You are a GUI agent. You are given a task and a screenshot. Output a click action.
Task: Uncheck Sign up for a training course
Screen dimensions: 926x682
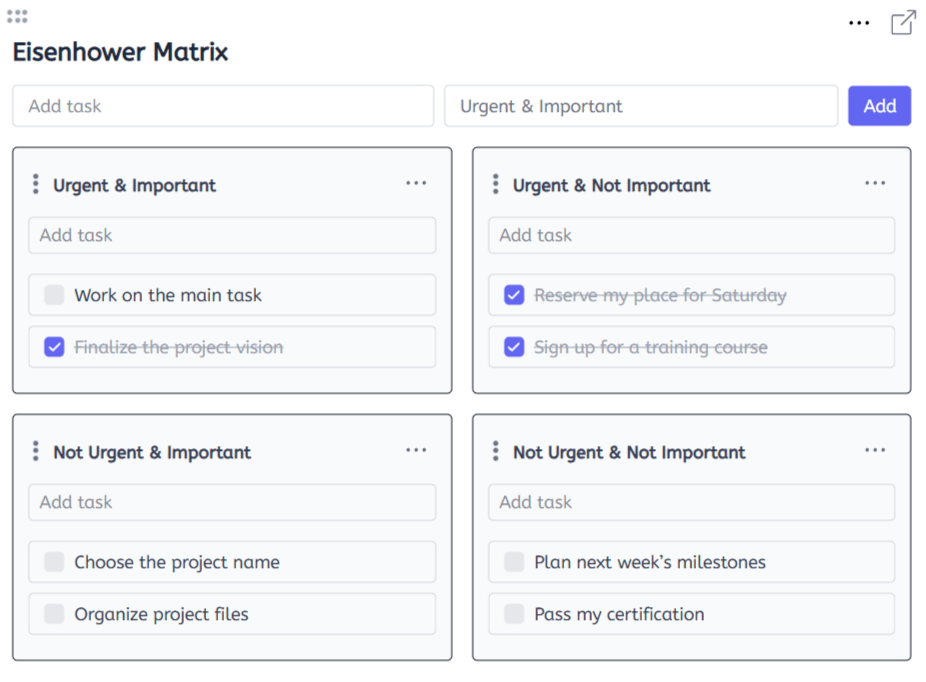point(514,347)
